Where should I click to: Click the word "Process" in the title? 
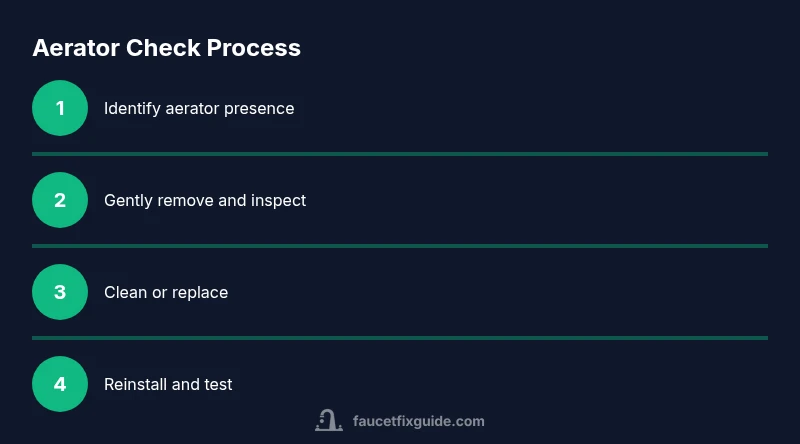254,47
